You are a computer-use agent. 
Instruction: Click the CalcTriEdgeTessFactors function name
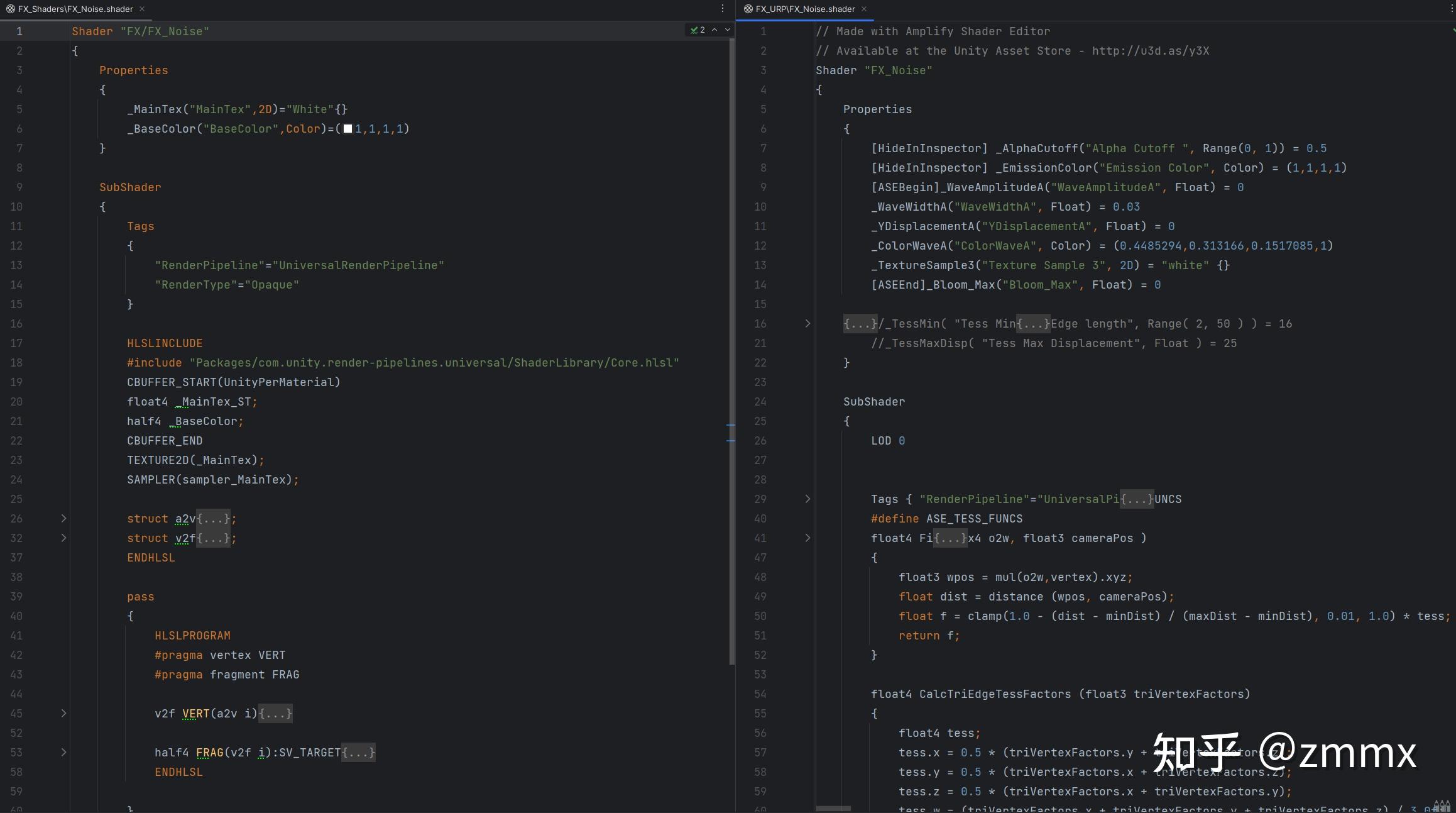pyautogui.click(x=995, y=694)
